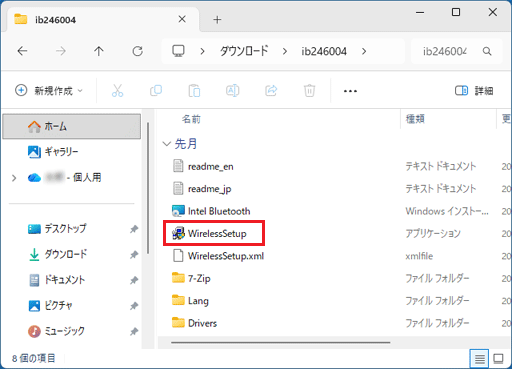Screen dimensions: 512x369
Task: Click the search magnifier icon
Action: (x=487, y=51)
